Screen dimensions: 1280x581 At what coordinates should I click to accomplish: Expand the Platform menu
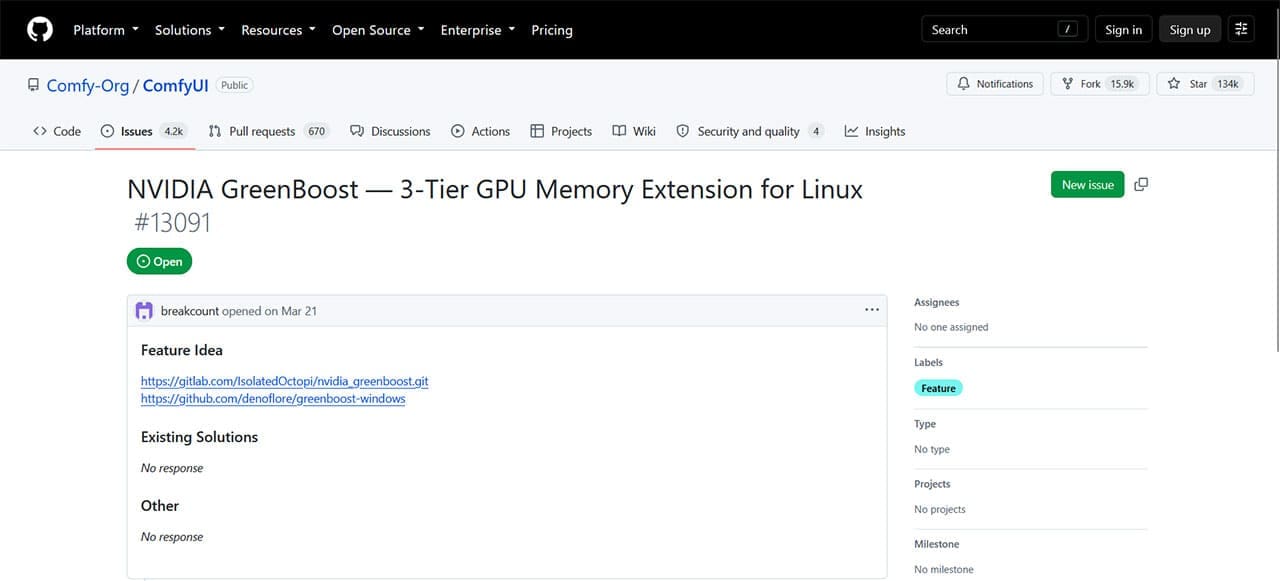coord(106,30)
